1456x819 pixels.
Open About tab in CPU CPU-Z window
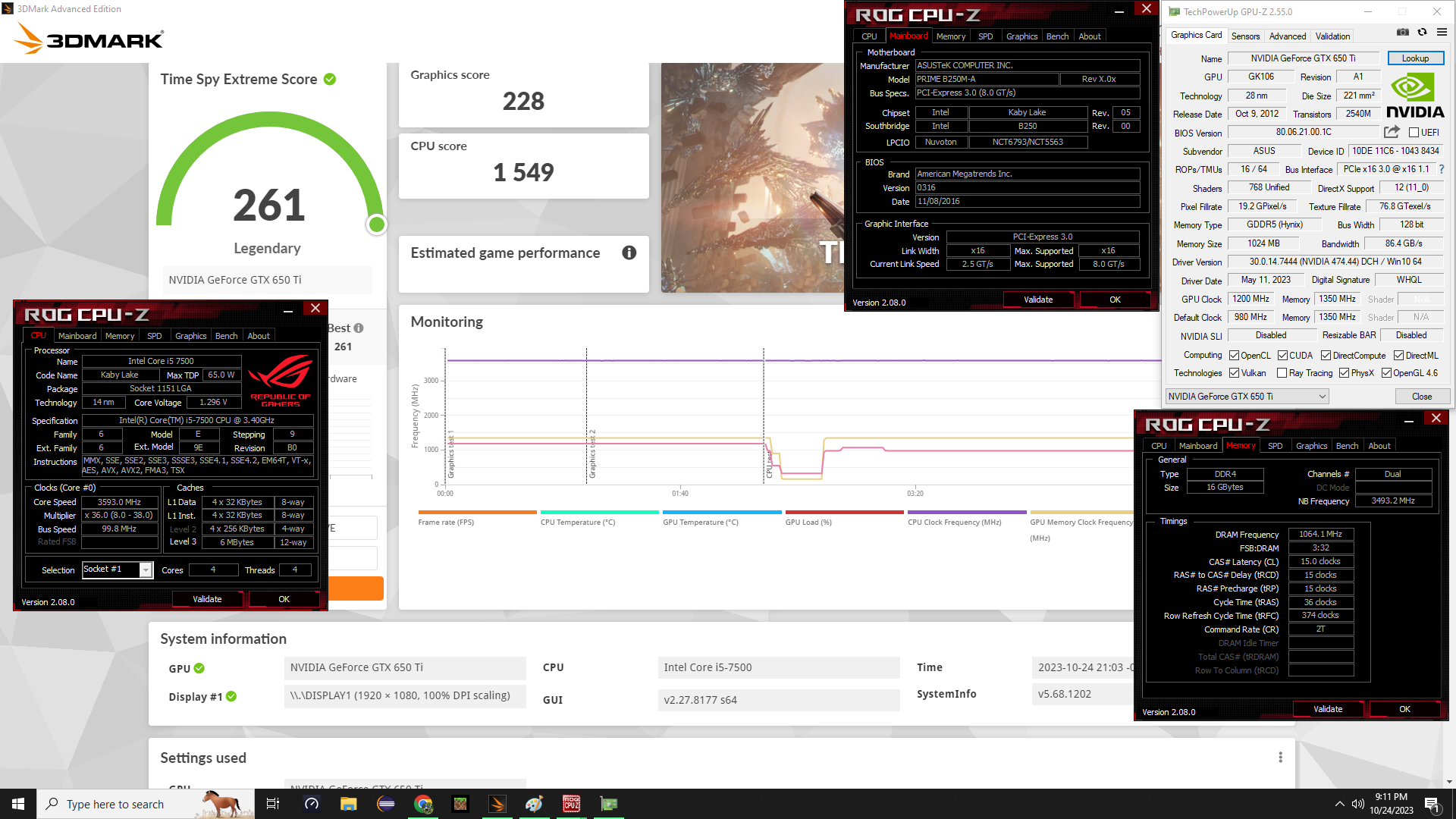[x=259, y=336]
